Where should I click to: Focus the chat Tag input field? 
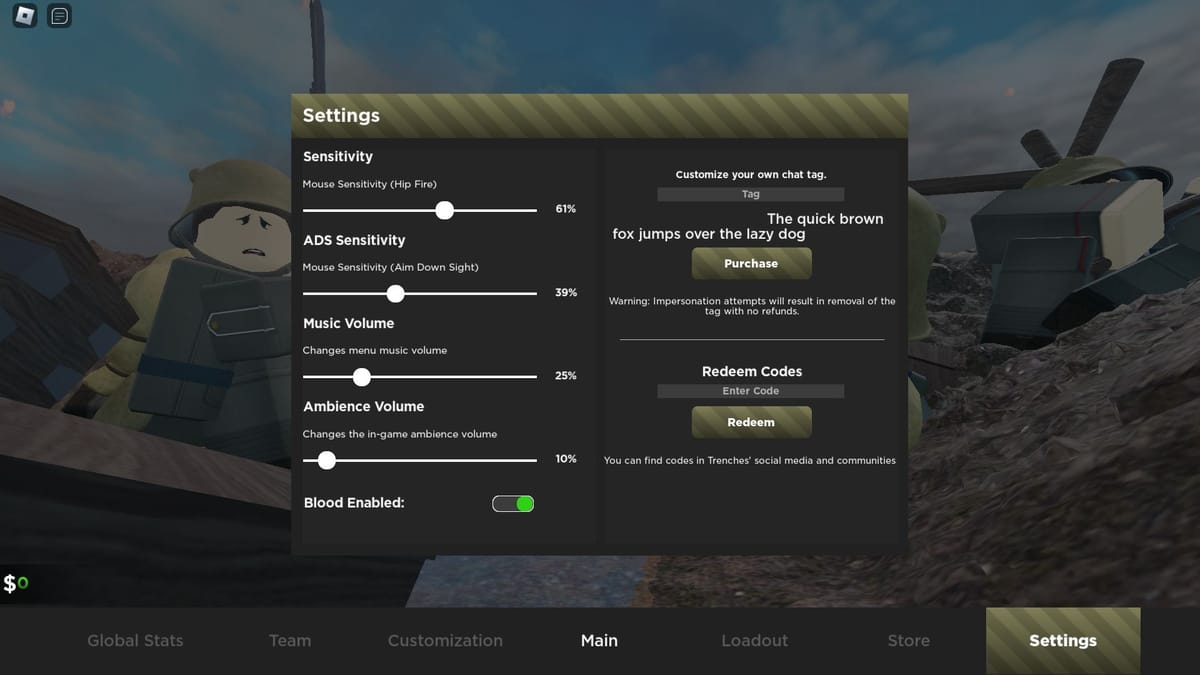(x=750, y=194)
